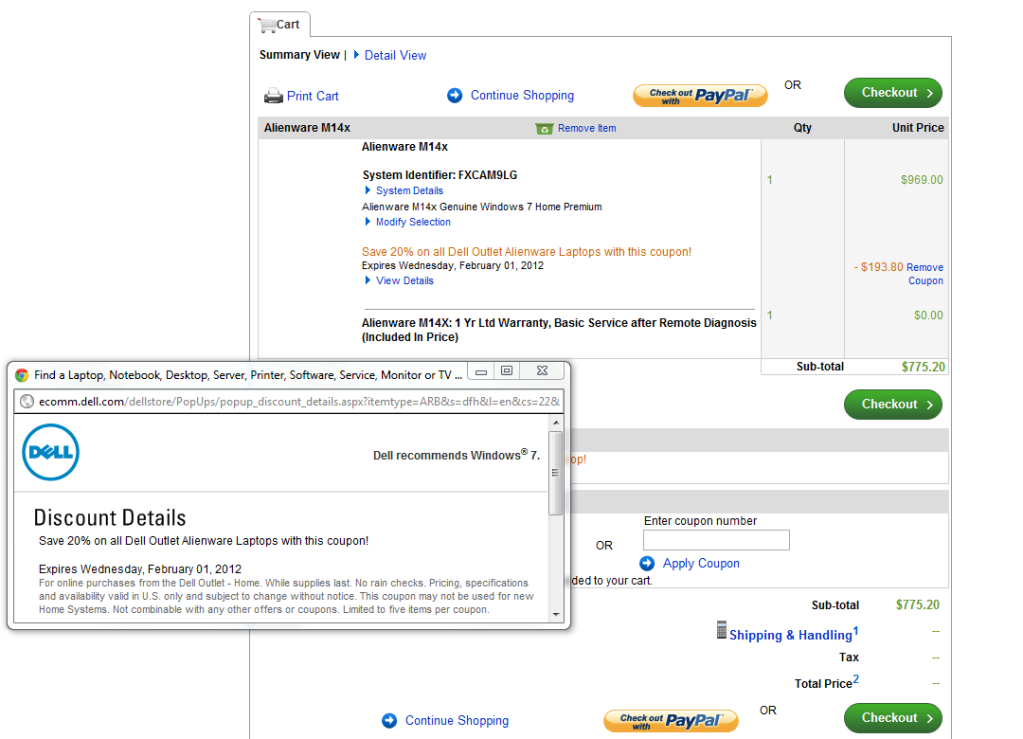The image size is (1023, 739).
Task: Click the Total Price footnote 2
Action: (x=856, y=679)
